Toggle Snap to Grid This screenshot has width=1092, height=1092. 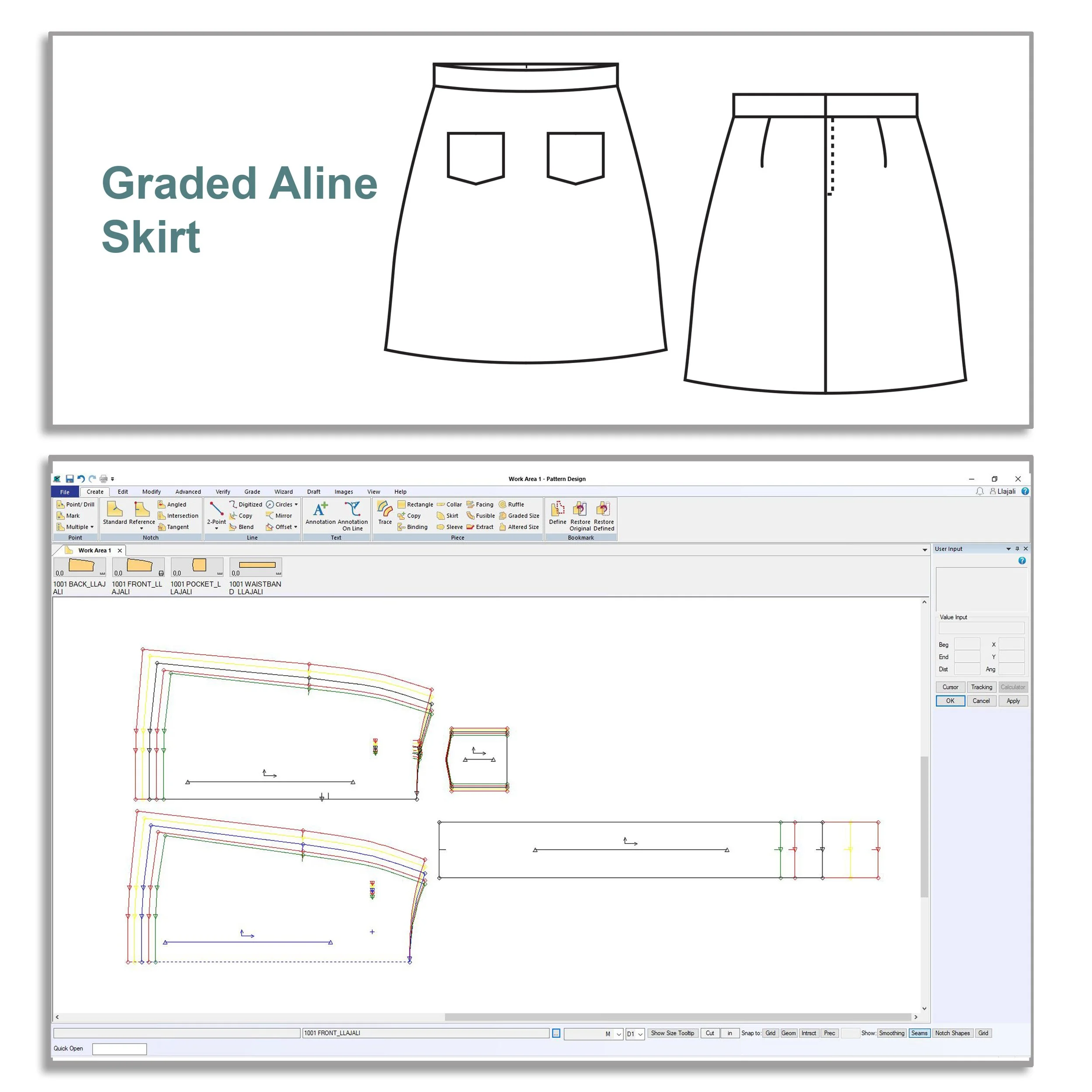(x=771, y=1033)
